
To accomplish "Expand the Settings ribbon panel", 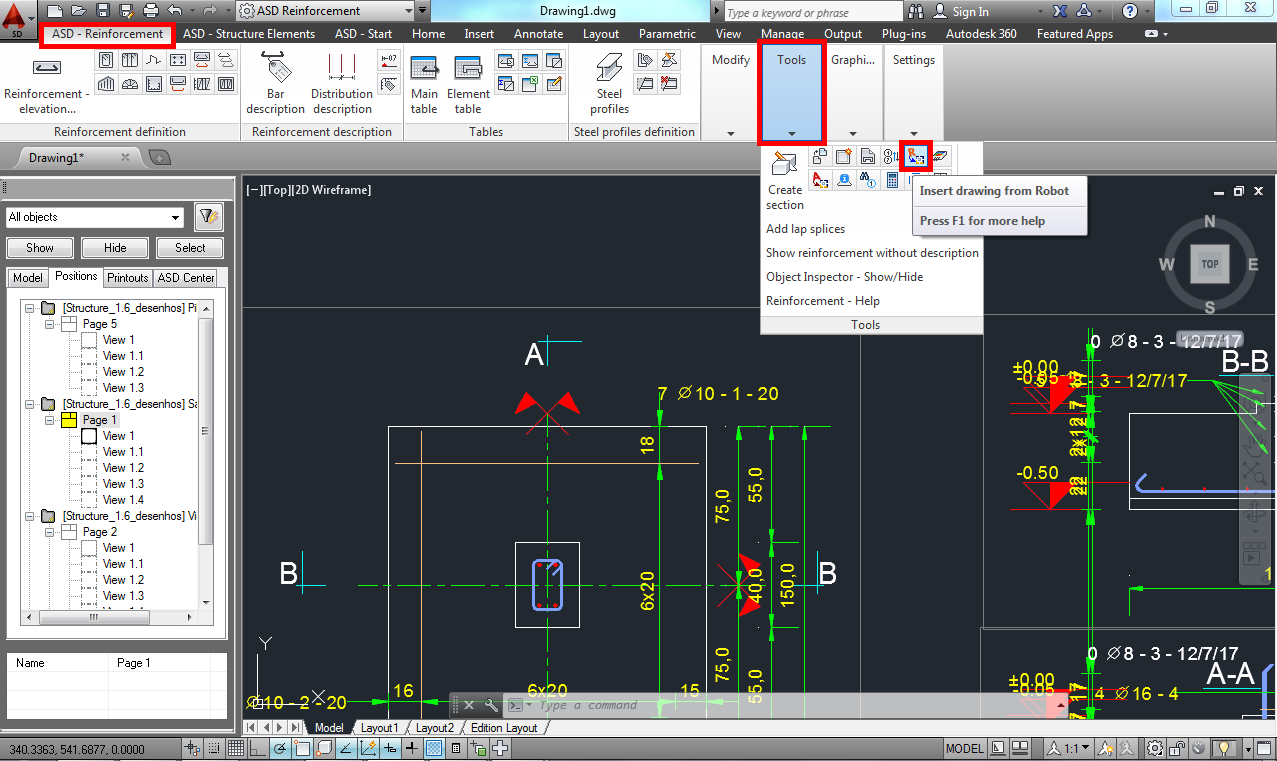I will 914,132.
